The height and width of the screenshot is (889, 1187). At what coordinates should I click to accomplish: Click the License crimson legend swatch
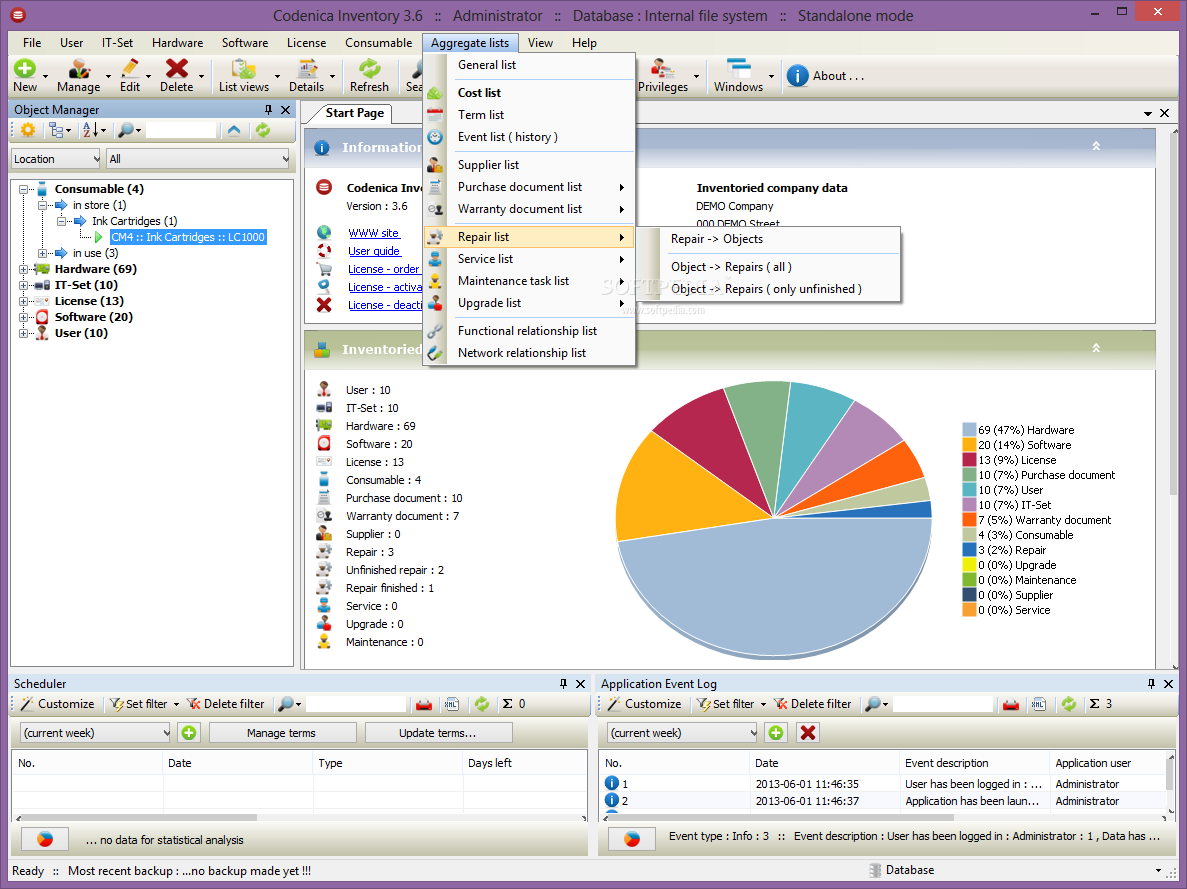point(969,460)
